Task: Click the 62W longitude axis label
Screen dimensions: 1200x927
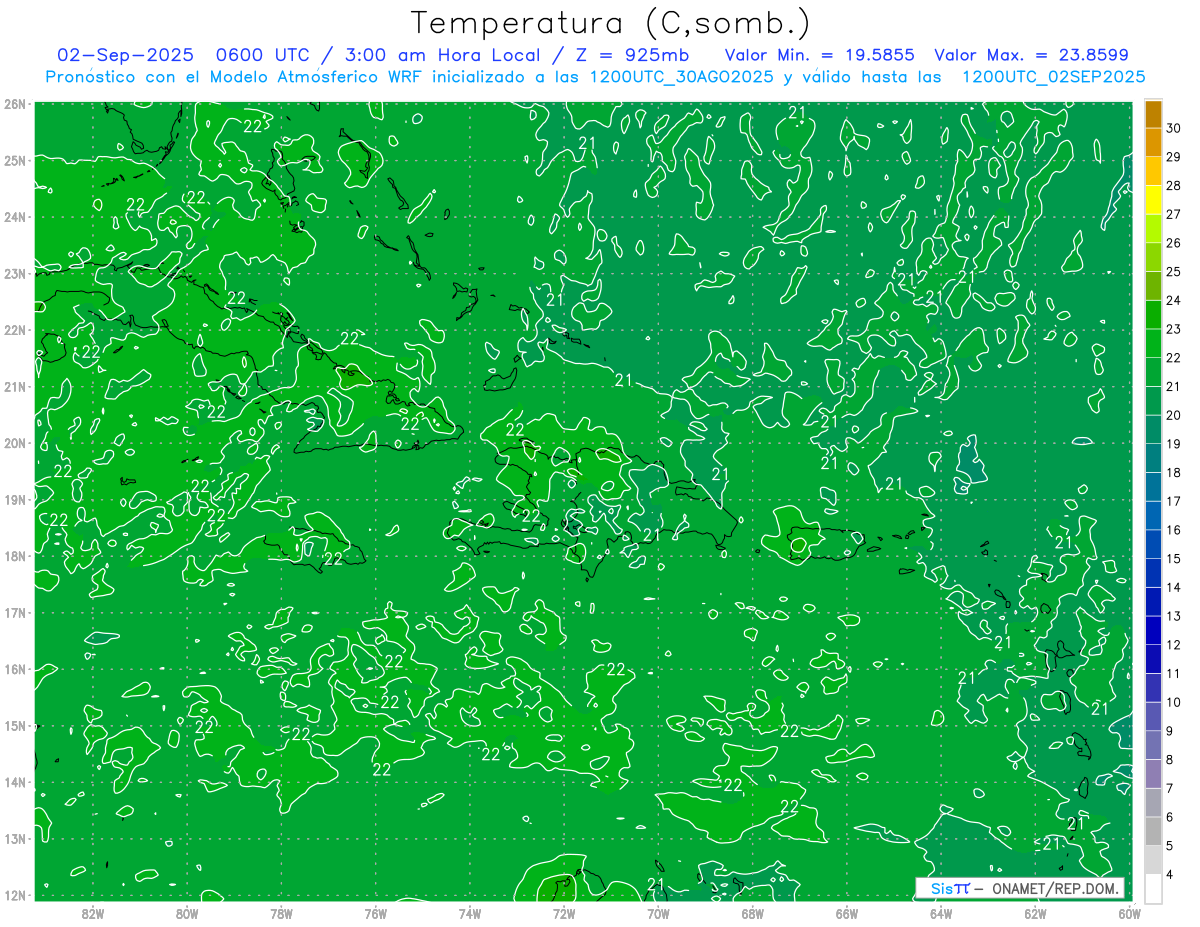Action: 1035,912
